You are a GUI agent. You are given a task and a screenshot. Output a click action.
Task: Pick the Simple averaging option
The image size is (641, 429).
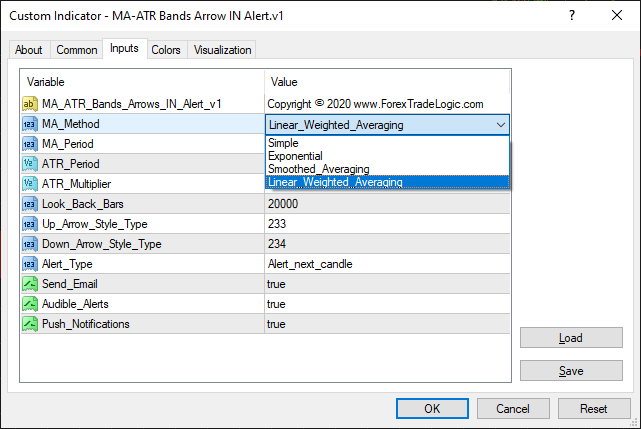282,143
